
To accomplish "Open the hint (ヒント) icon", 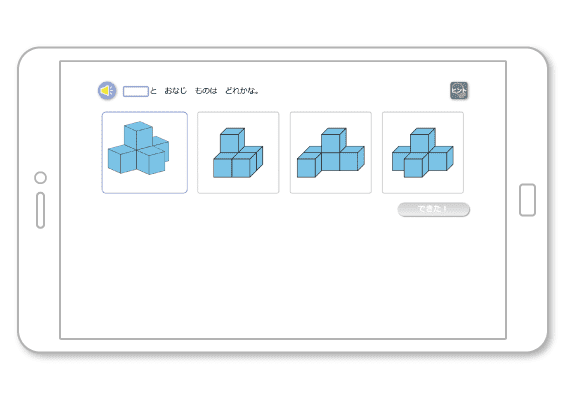I will (459, 90).
